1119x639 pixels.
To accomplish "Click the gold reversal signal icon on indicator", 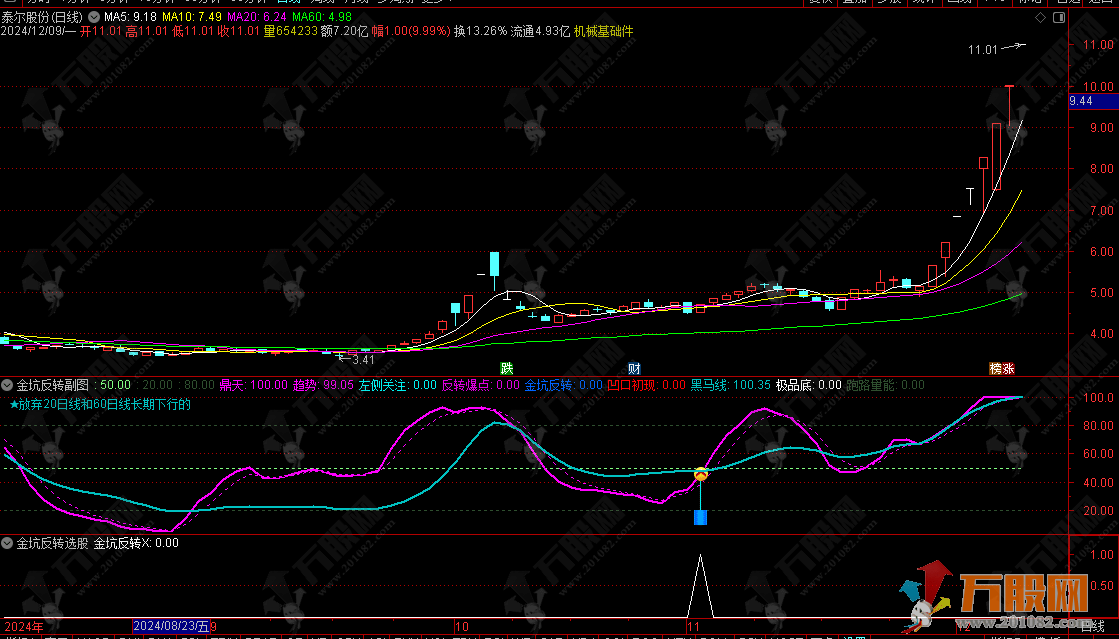I will click(701, 473).
